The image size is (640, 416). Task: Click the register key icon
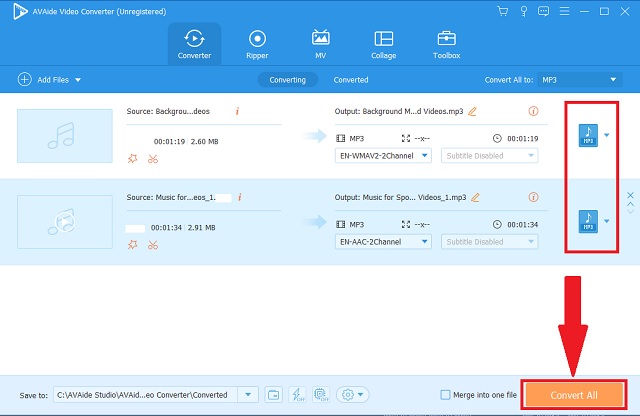tap(524, 11)
